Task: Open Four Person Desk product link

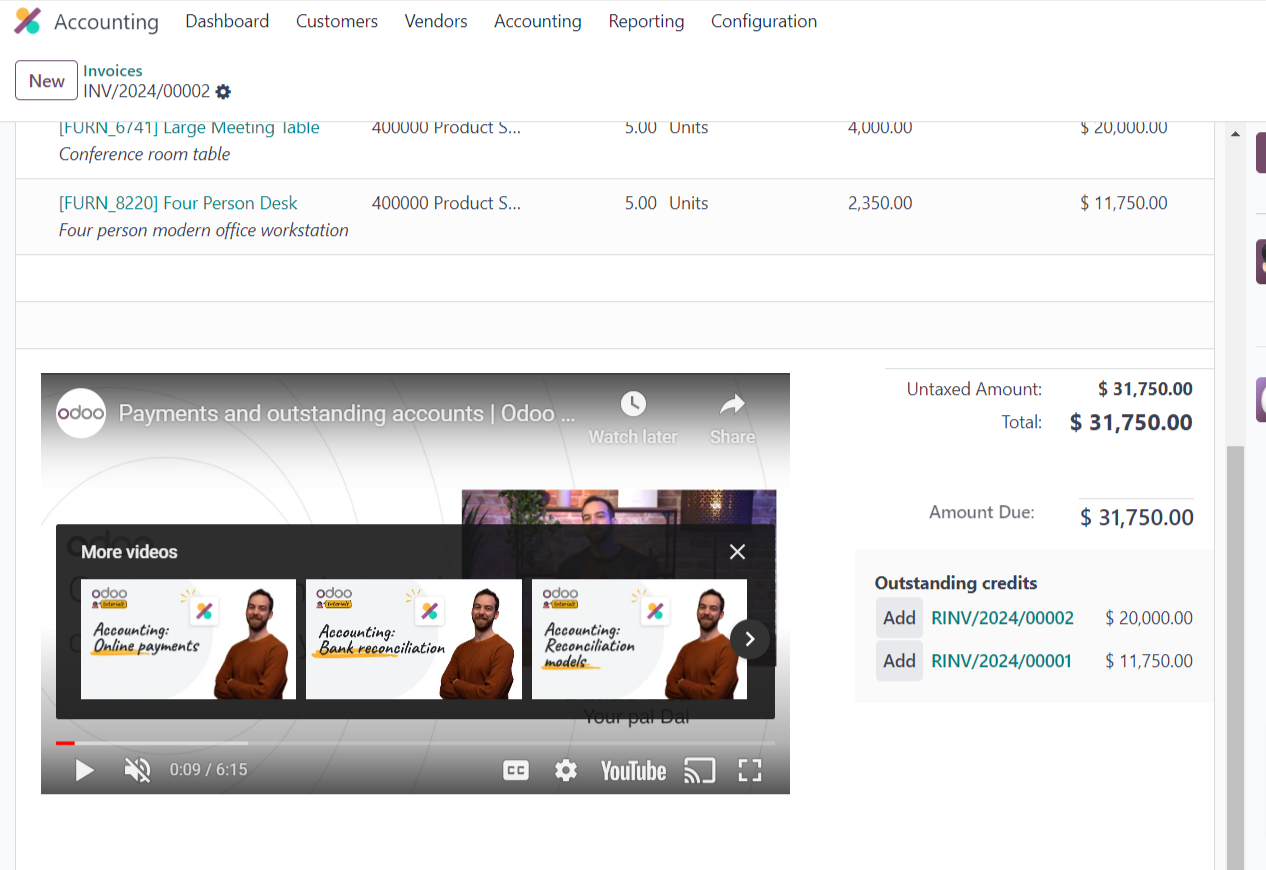Action: 178,203
